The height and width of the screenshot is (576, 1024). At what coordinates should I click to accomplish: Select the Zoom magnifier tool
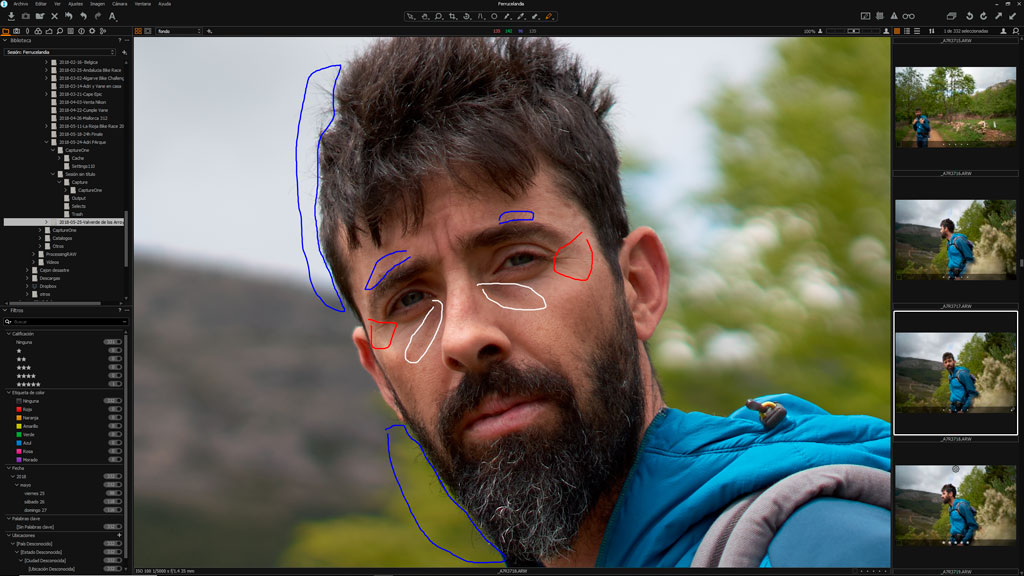point(439,16)
